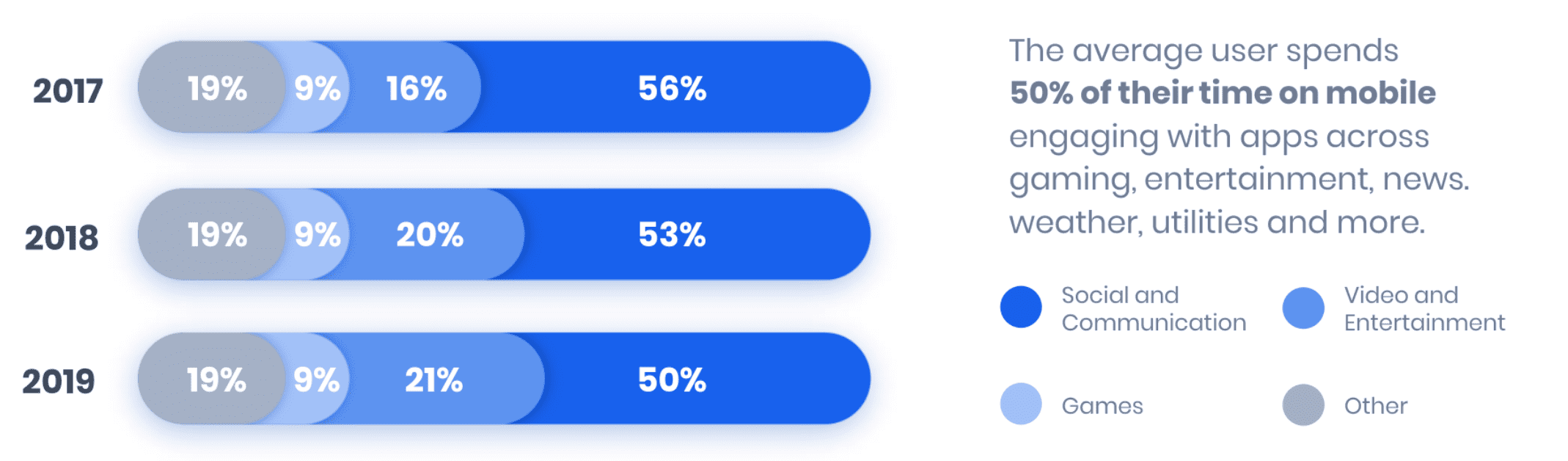Select the 2017 19% gray segment
The height and width of the screenshot is (461, 1568).
click(x=211, y=87)
